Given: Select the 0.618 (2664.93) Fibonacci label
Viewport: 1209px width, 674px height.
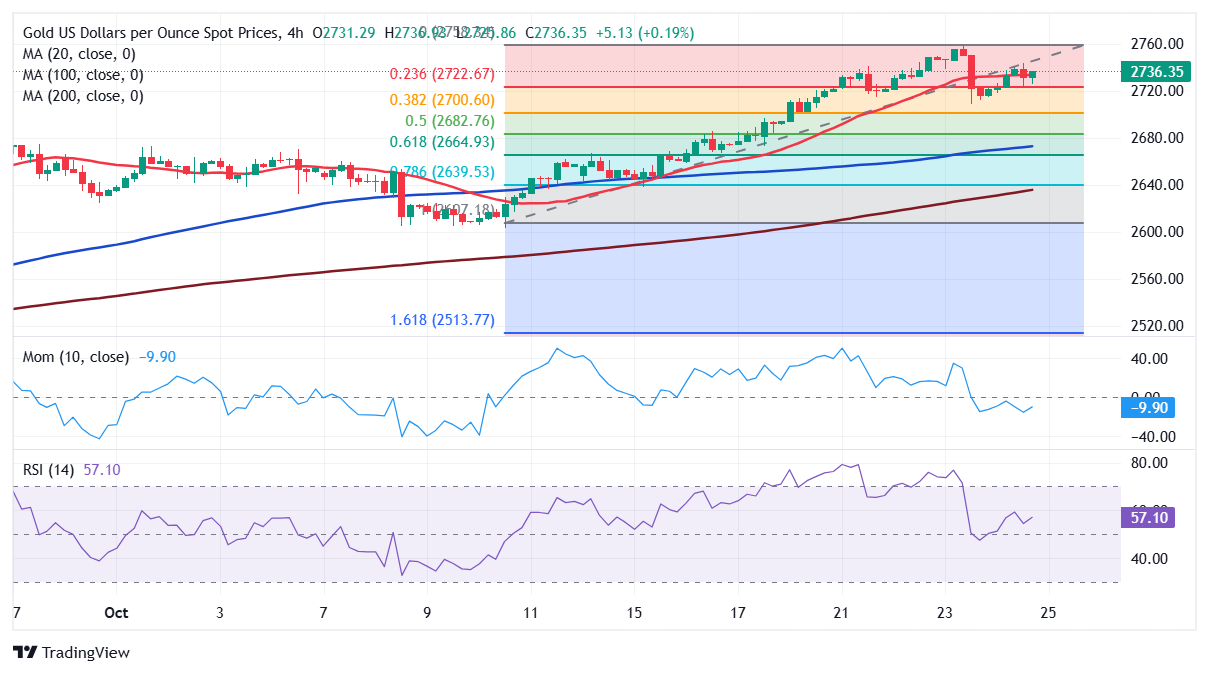Looking at the screenshot, I should (x=443, y=142).
